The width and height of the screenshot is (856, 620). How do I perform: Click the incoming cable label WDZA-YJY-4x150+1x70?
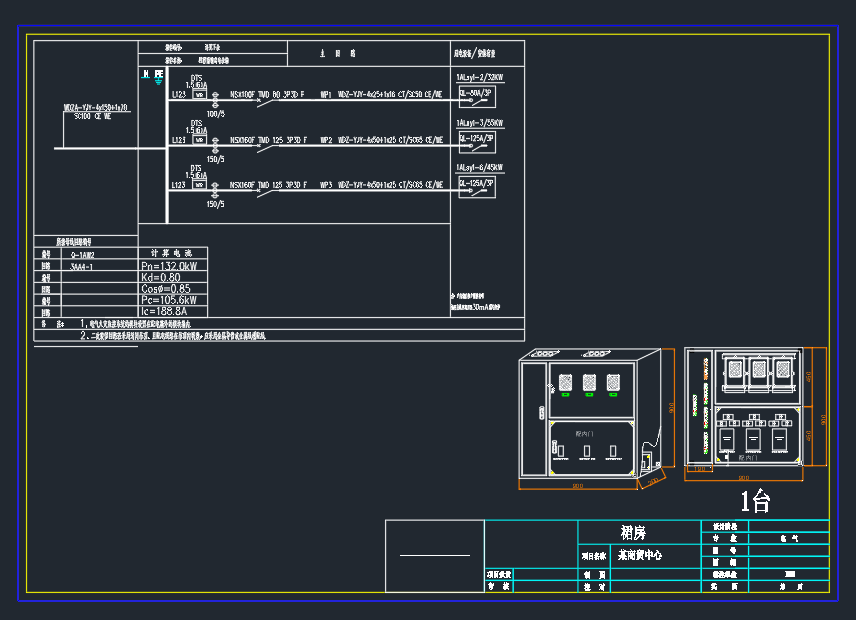pos(96,108)
